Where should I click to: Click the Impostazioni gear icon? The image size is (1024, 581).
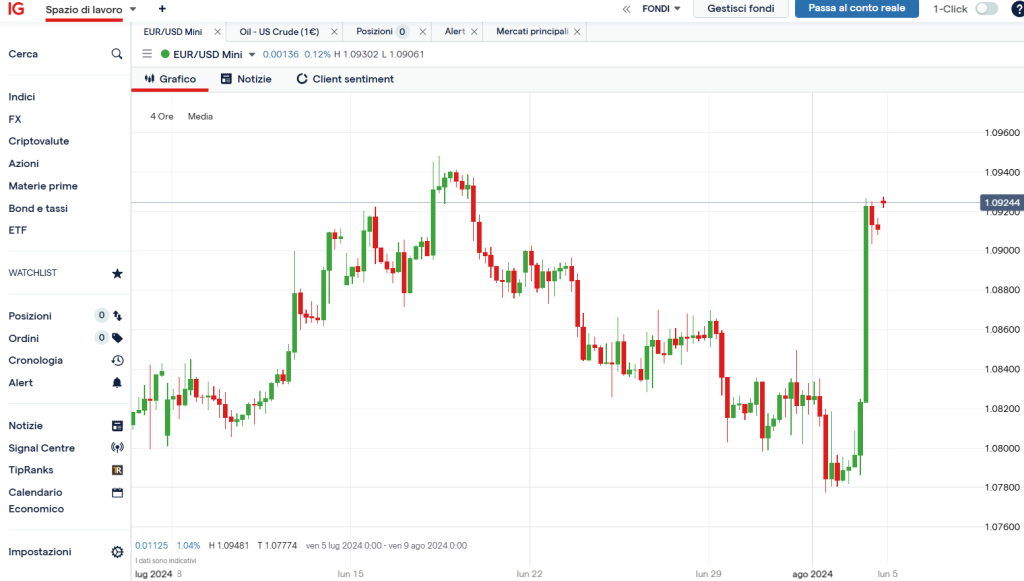118,552
